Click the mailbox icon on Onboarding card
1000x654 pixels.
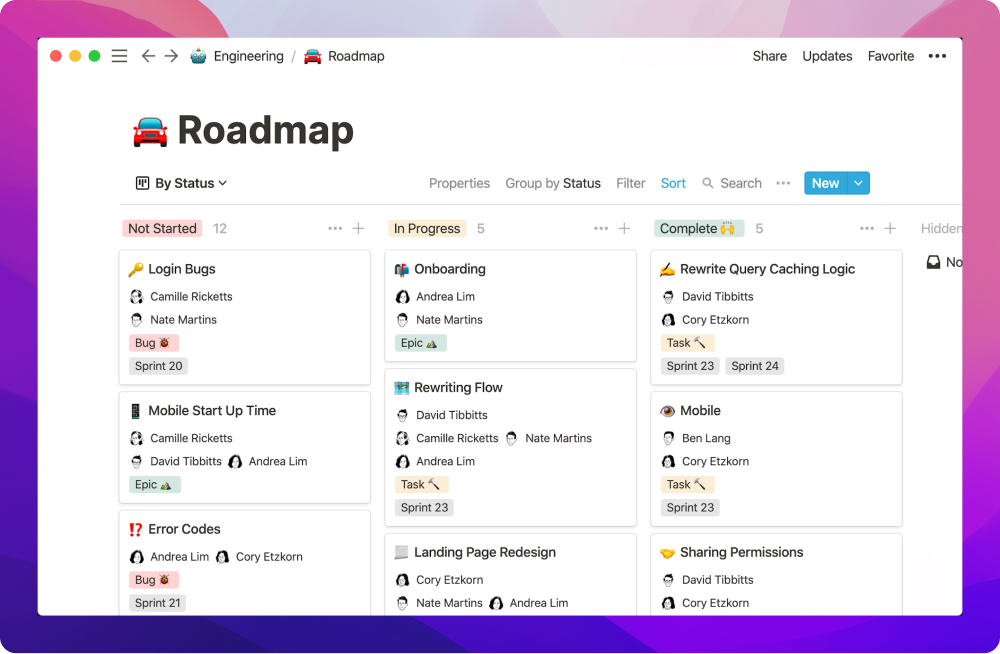click(x=402, y=269)
